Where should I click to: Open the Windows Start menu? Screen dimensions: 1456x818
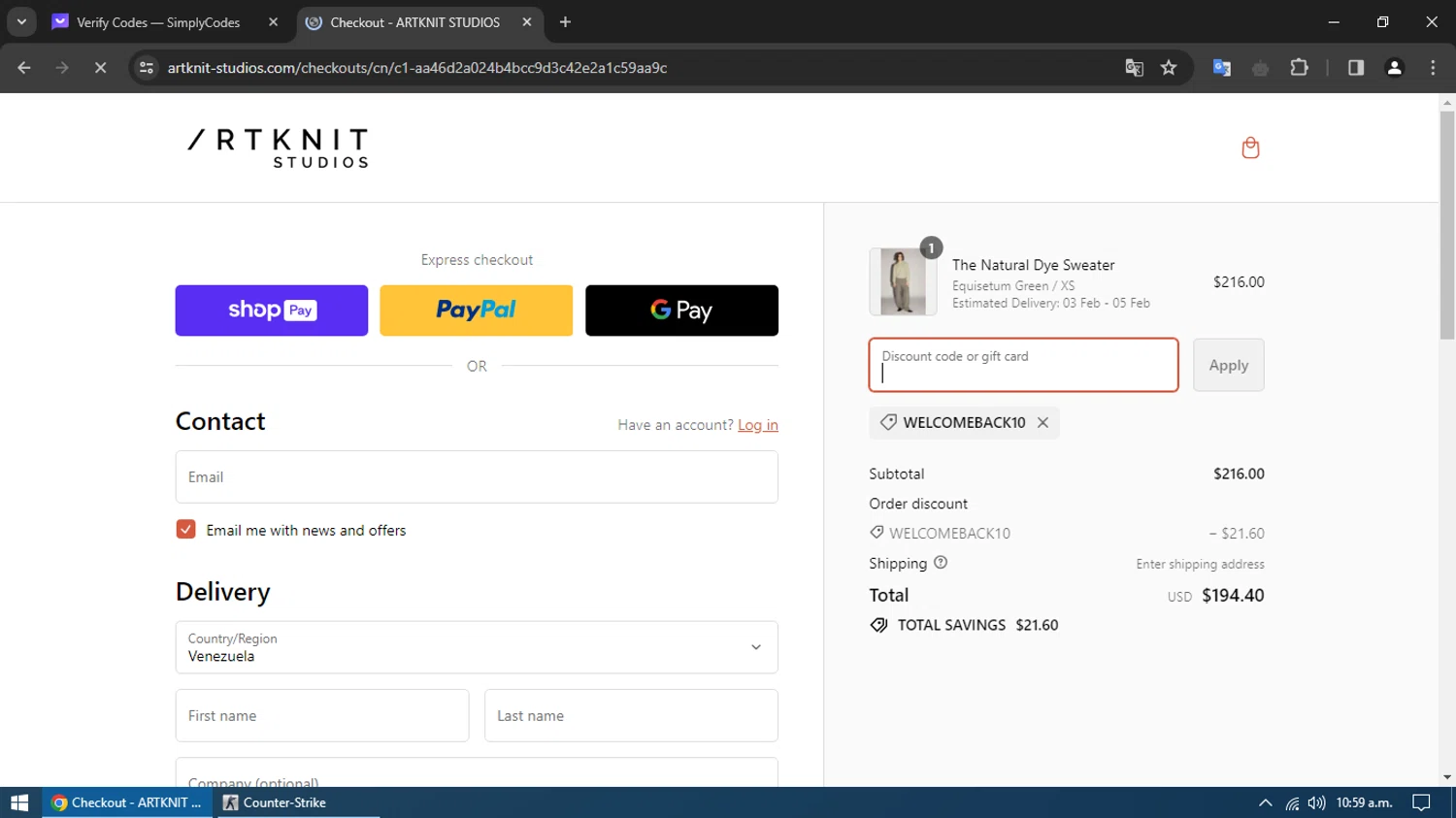[x=19, y=802]
